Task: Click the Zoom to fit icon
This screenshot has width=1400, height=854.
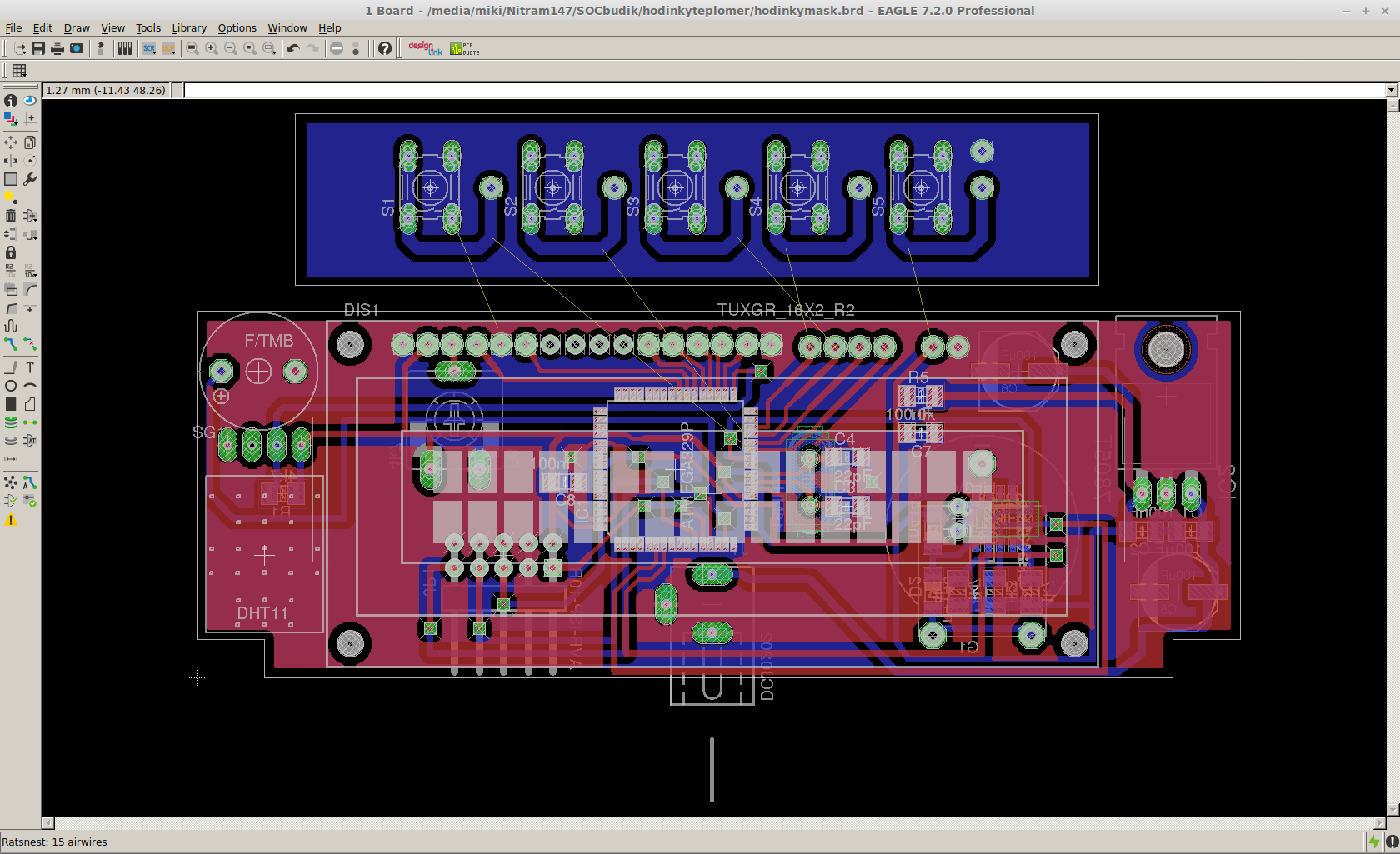Action: tap(192, 48)
